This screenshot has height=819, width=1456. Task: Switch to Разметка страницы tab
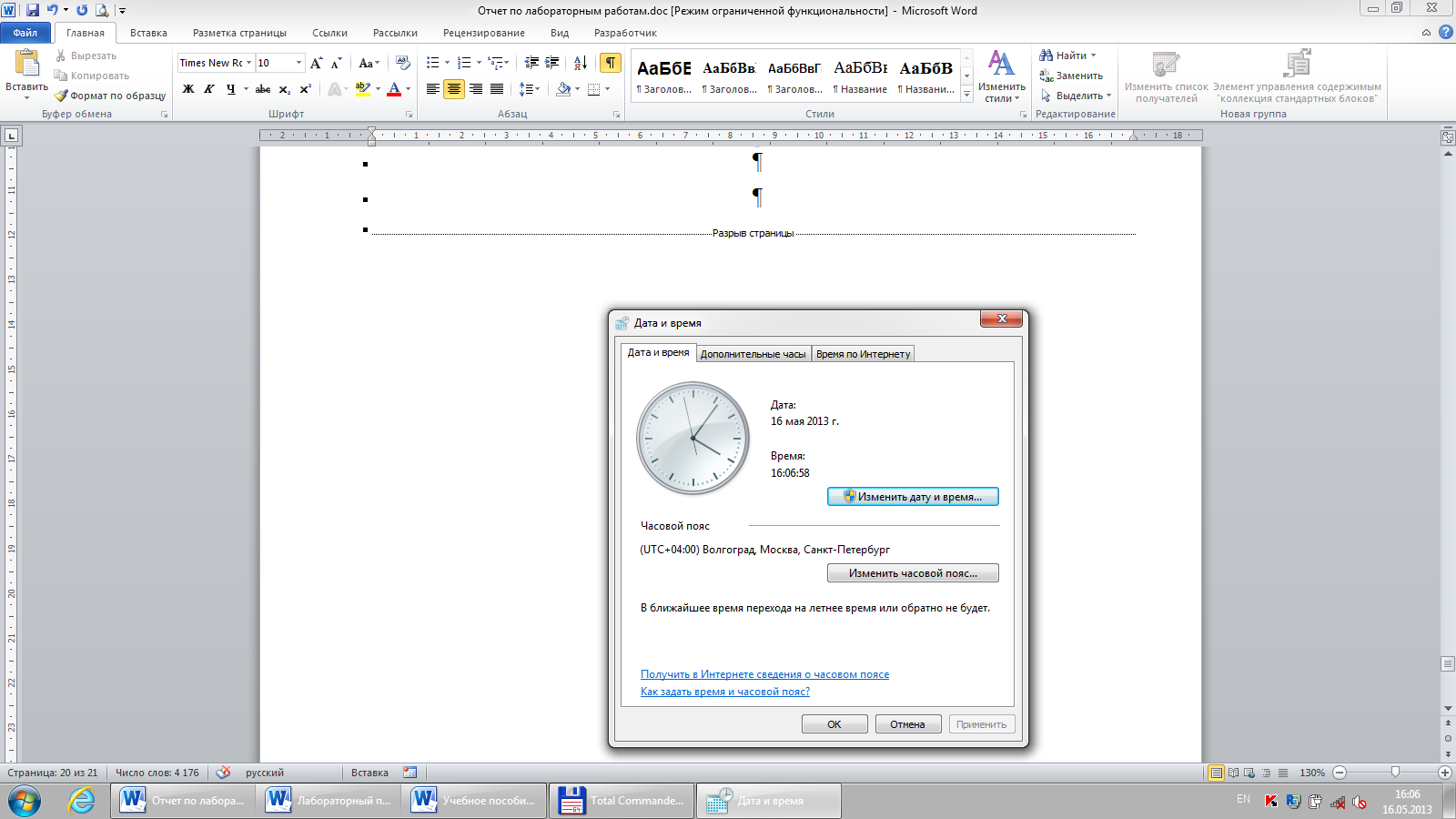pos(239,33)
